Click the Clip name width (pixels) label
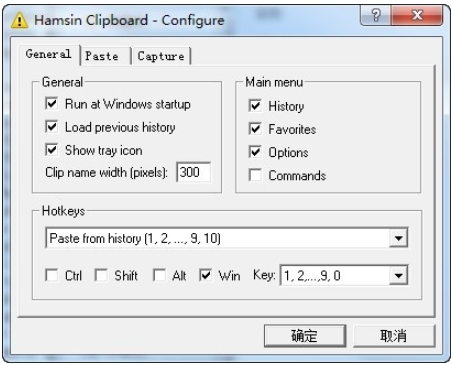This screenshot has height=365, width=454. pyautogui.click(x=106, y=172)
